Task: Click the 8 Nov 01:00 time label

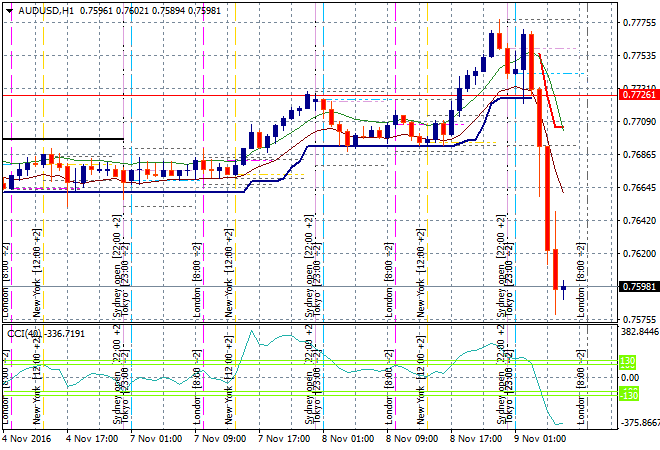Action: pyautogui.click(x=349, y=439)
